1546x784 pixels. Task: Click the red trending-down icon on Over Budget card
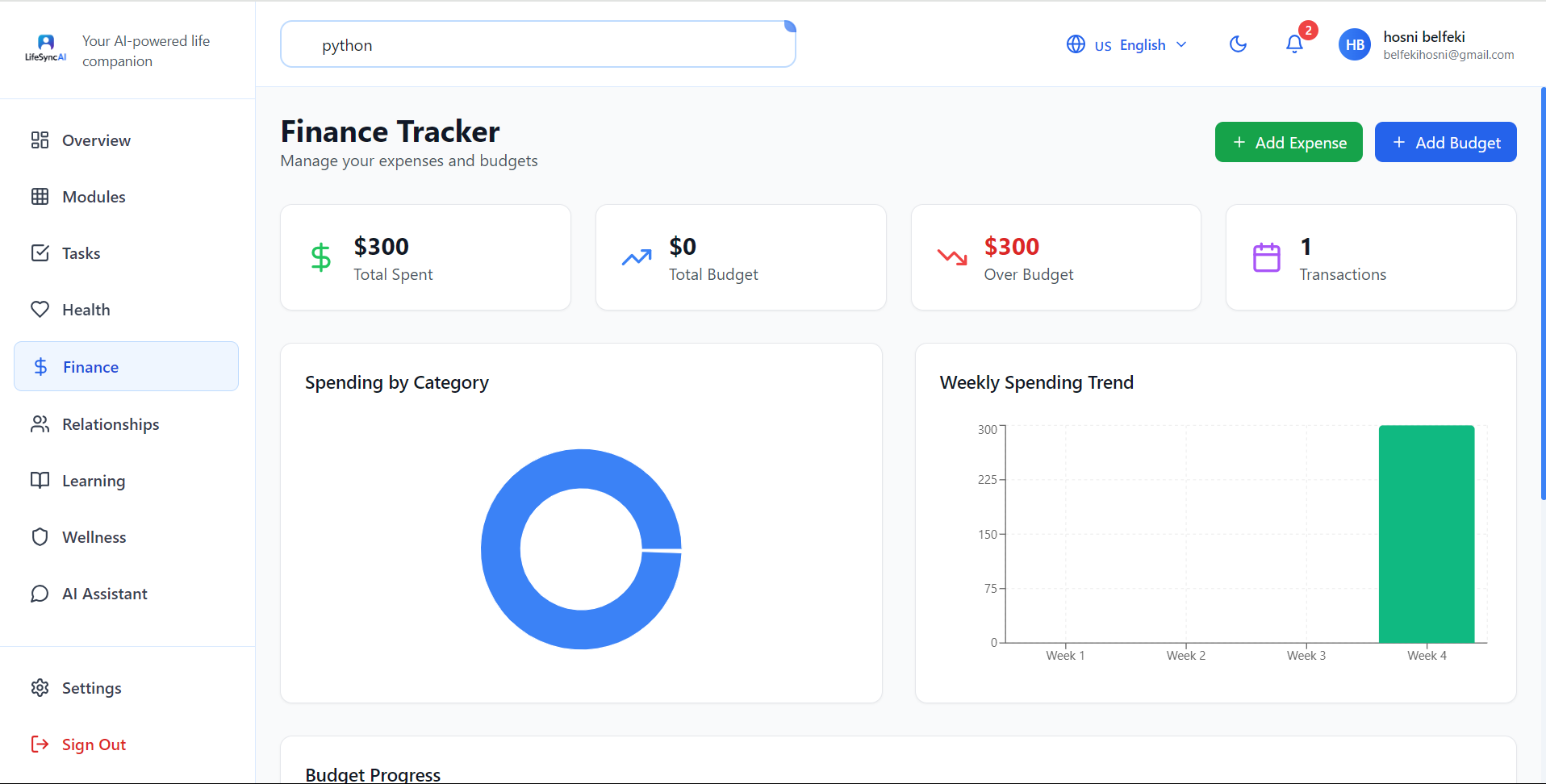click(952, 257)
